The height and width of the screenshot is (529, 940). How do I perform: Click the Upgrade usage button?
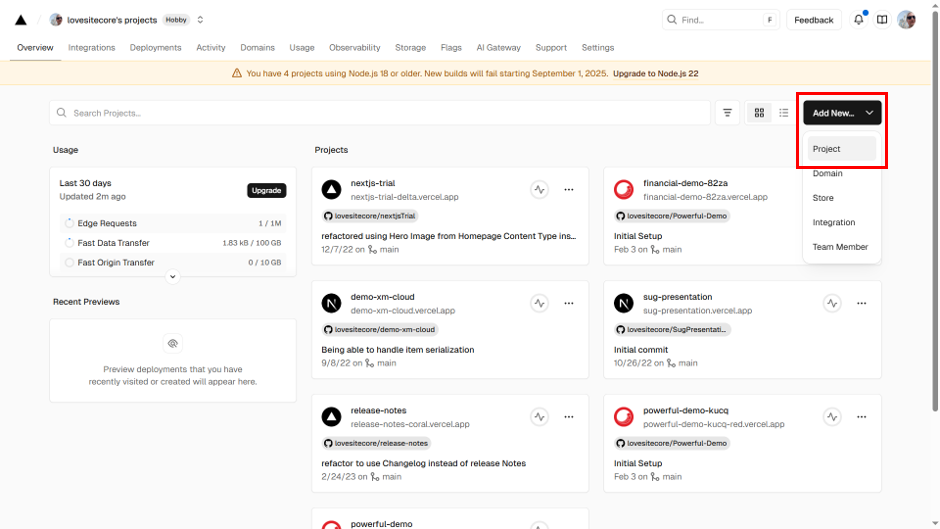(x=266, y=190)
